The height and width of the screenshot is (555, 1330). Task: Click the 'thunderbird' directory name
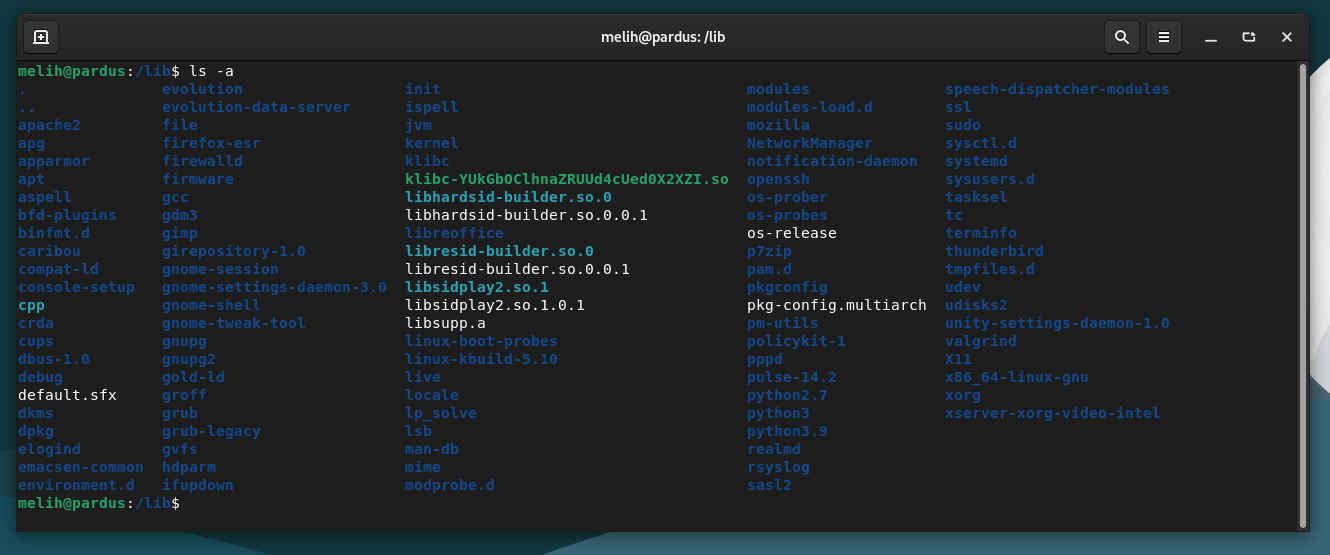coord(994,251)
